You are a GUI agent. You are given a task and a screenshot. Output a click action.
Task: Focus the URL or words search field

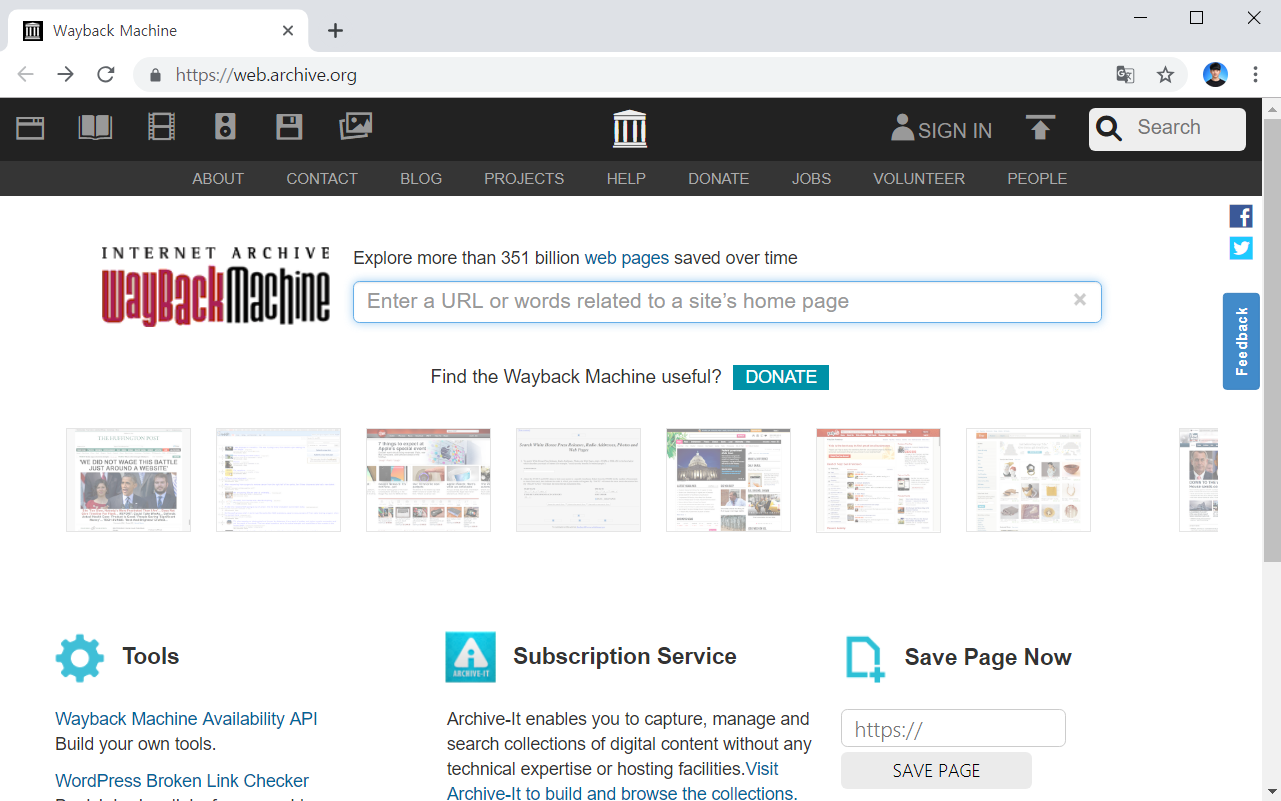[x=727, y=302]
